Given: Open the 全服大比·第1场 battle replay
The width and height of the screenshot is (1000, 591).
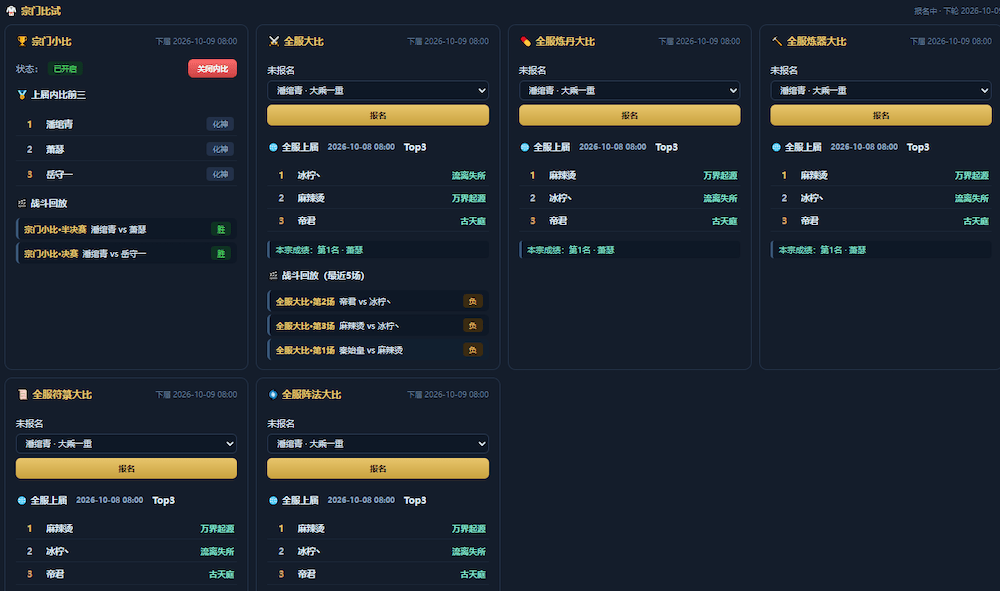Looking at the screenshot, I should 378,350.
